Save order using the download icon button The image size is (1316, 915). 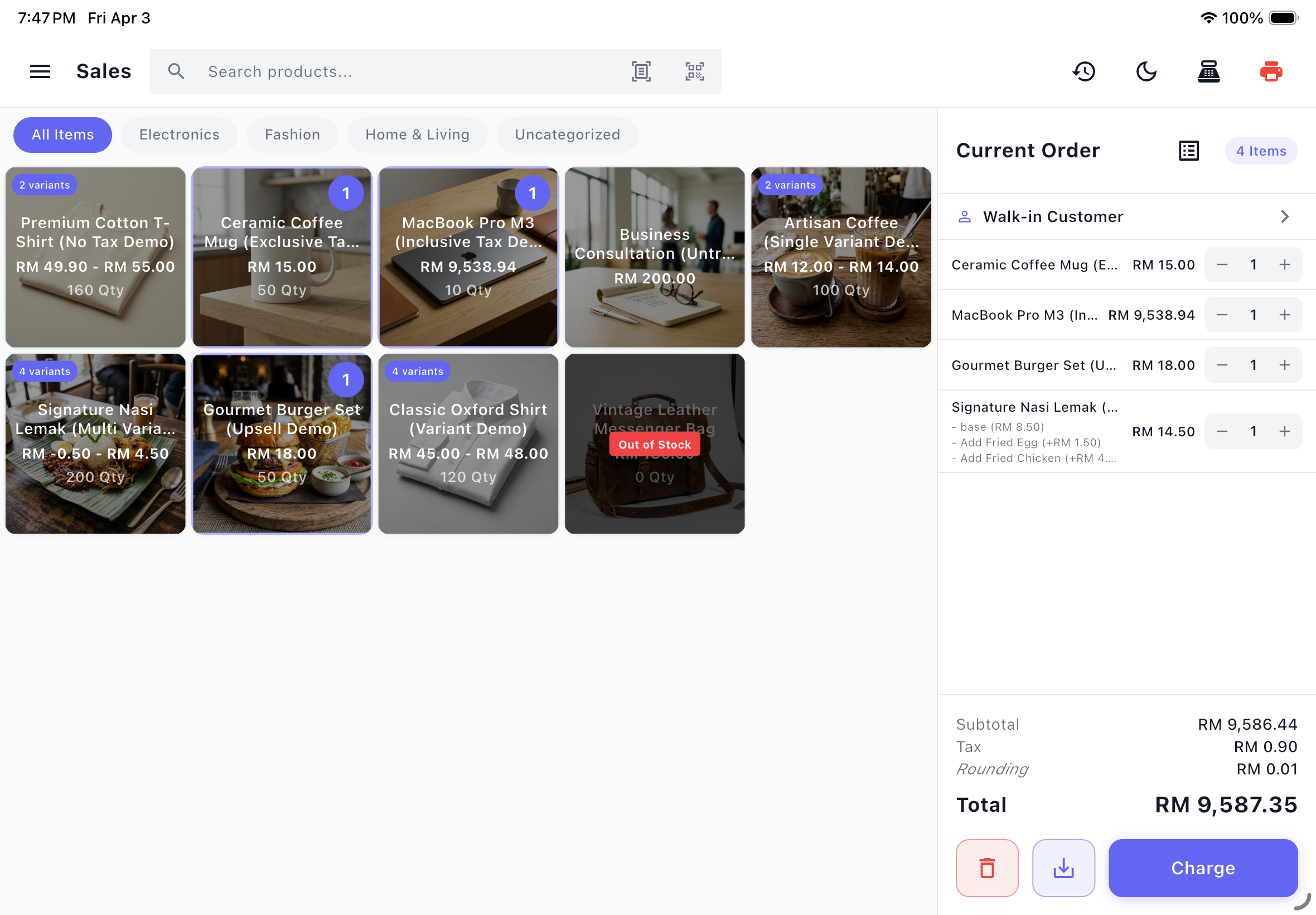(1063, 868)
